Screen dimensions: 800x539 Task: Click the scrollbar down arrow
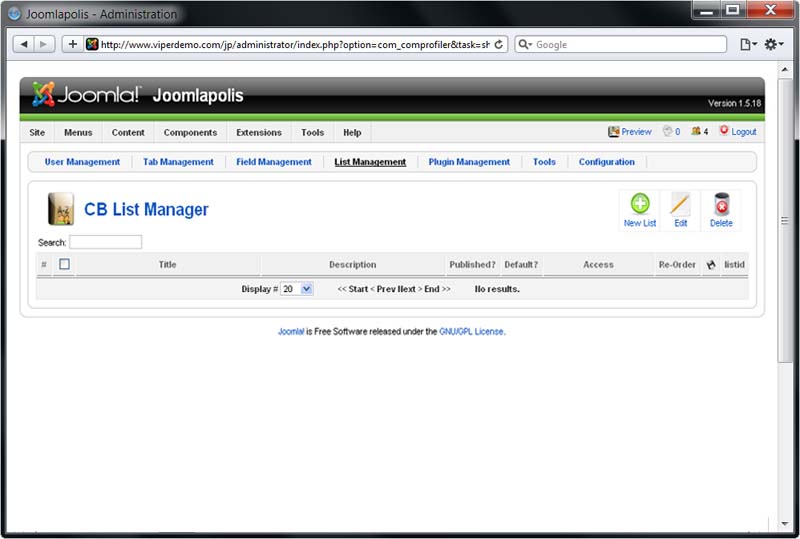(x=785, y=524)
